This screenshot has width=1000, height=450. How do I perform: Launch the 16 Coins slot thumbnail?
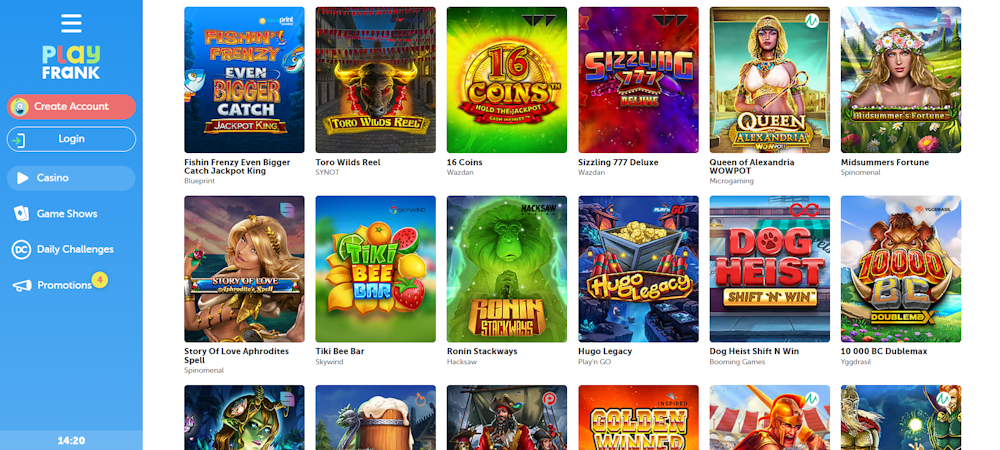point(507,80)
